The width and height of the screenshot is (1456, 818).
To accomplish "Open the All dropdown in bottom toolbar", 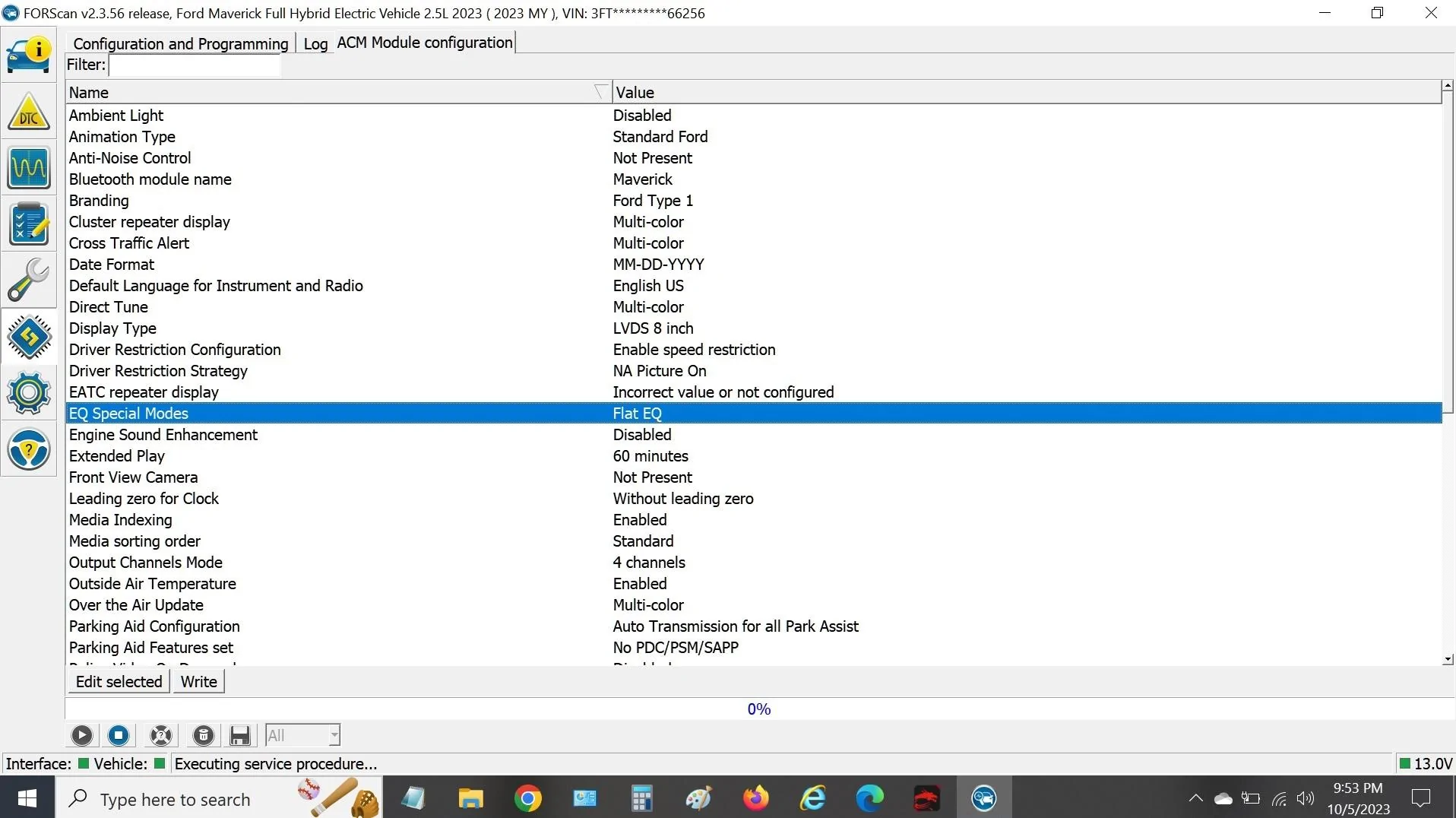I will coord(302,735).
